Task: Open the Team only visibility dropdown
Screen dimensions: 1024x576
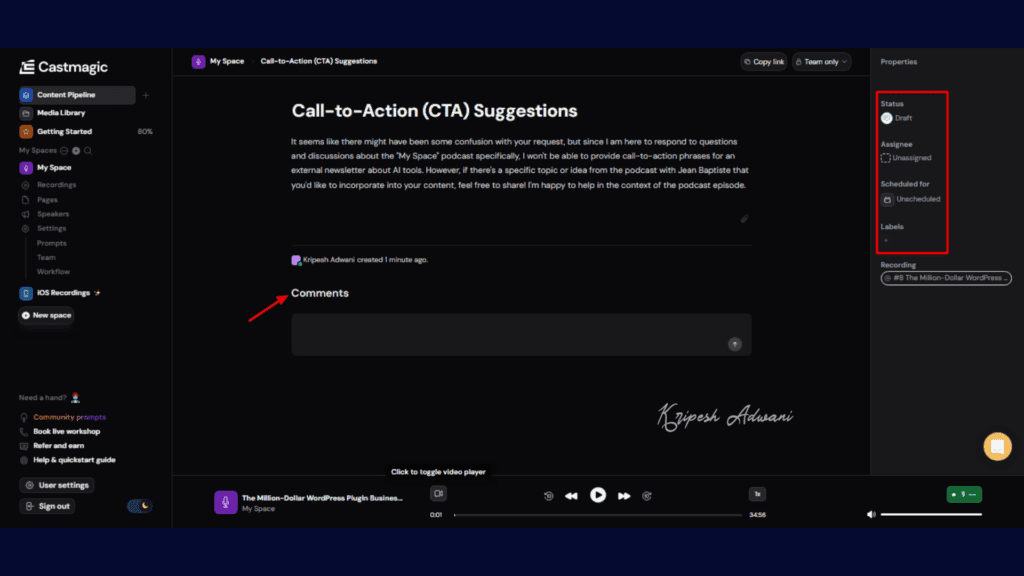Action: (820, 61)
